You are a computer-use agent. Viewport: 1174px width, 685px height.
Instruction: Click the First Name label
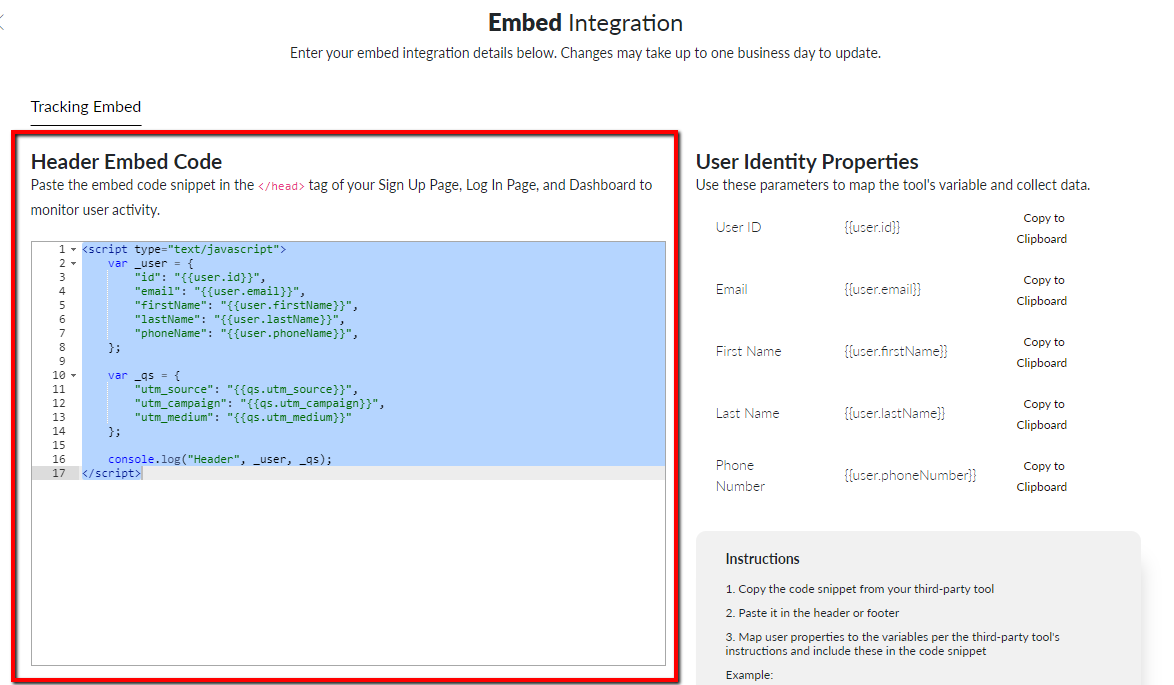(x=748, y=352)
